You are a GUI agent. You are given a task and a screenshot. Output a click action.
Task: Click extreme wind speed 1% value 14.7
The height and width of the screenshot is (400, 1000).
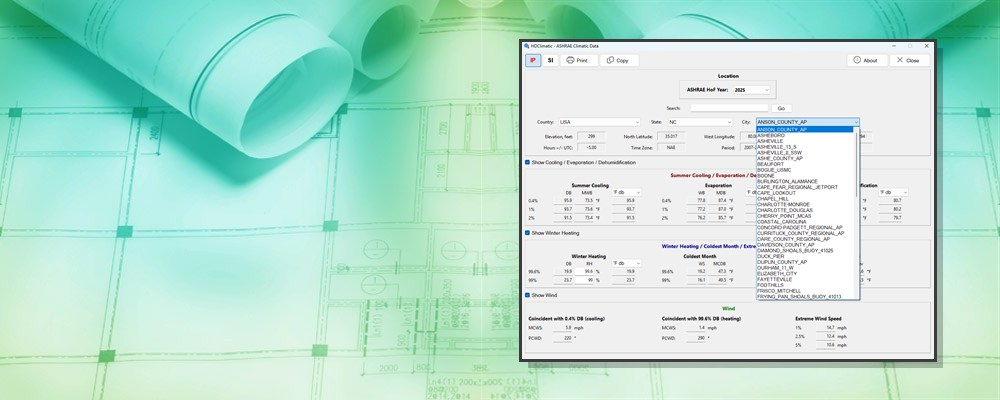tap(826, 328)
